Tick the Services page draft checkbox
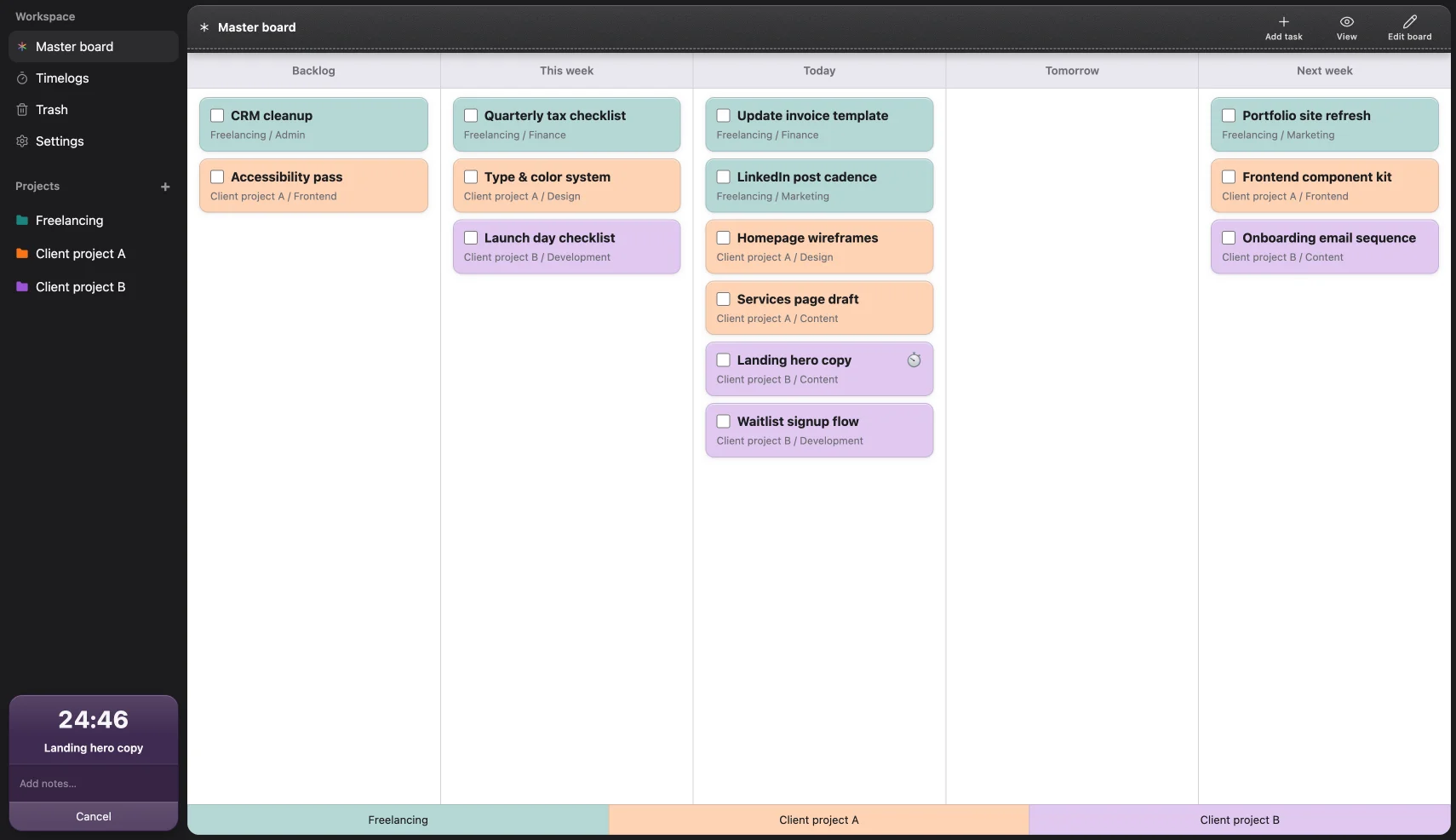 [x=724, y=299]
